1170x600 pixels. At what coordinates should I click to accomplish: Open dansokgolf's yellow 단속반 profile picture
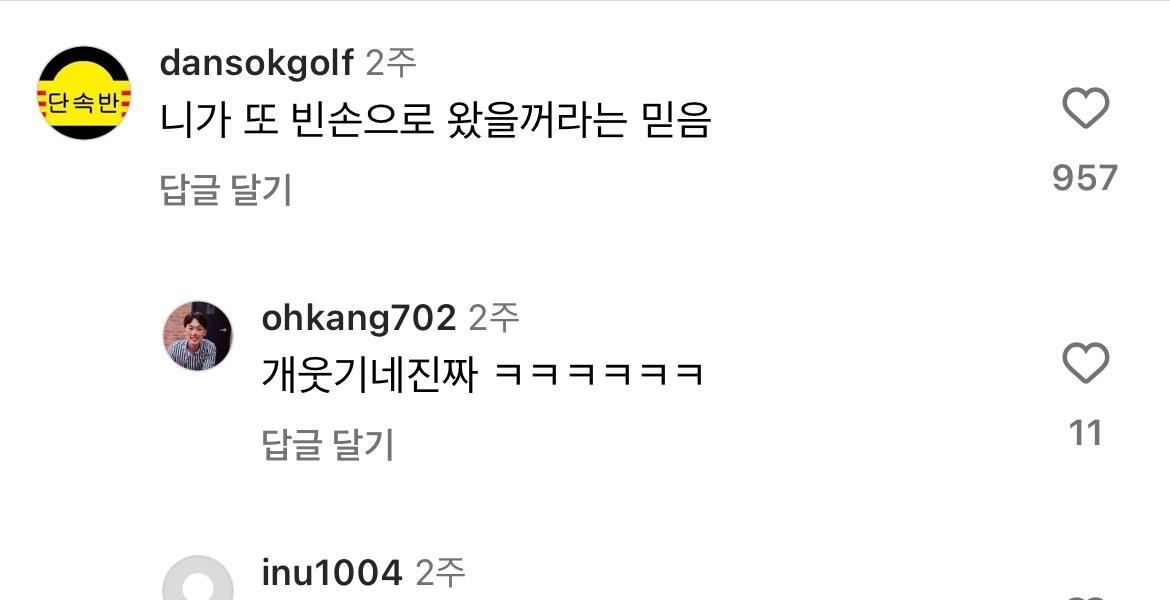(x=84, y=93)
